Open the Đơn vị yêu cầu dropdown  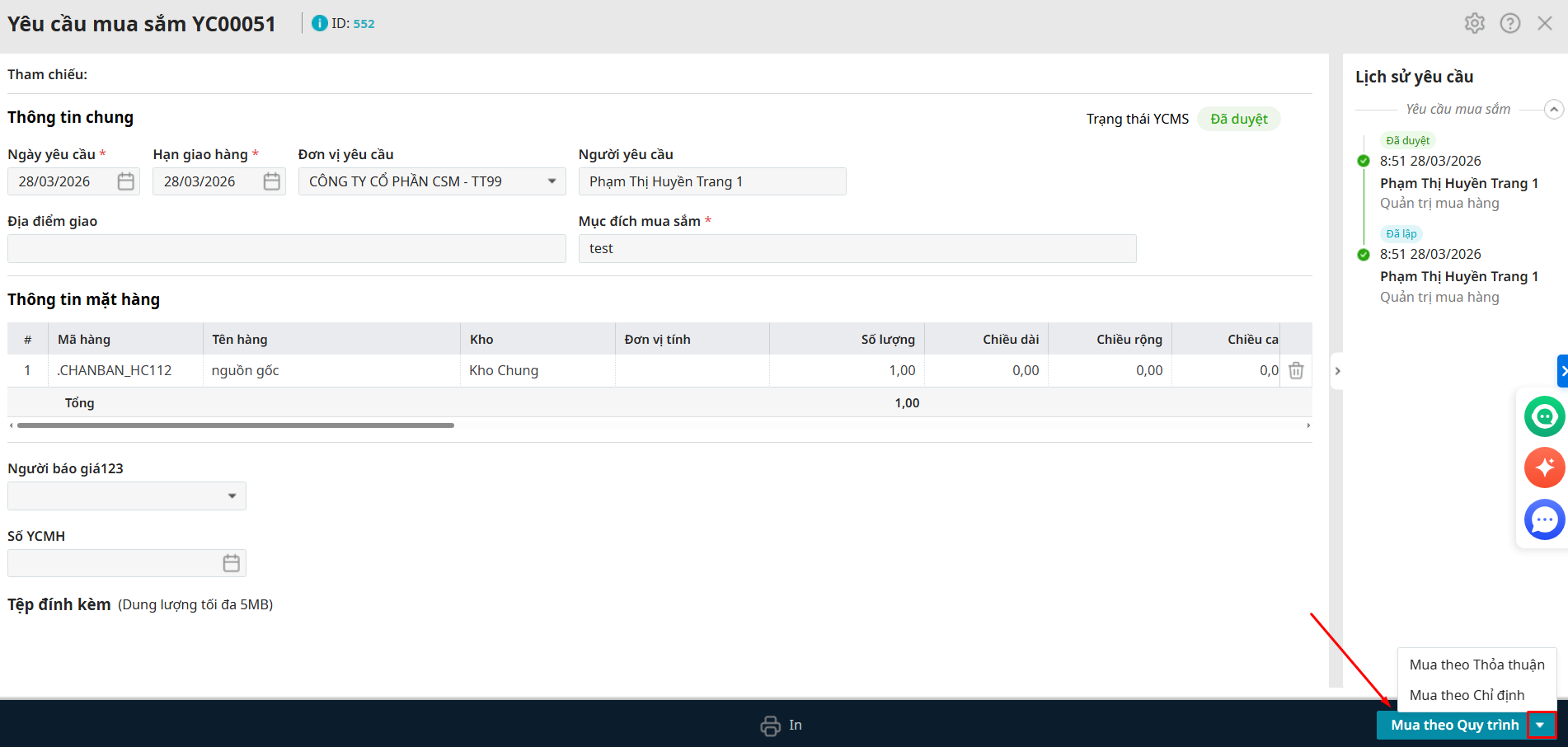coord(552,181)
